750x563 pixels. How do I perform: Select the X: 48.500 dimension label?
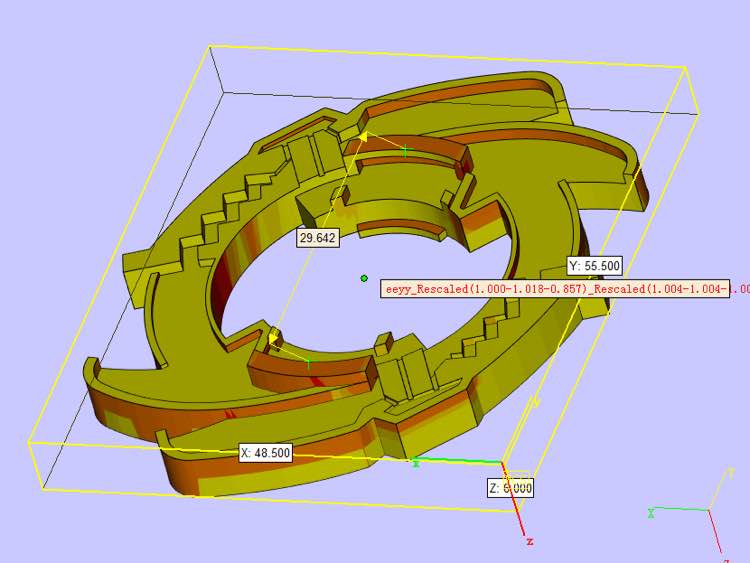click(265, 453)
